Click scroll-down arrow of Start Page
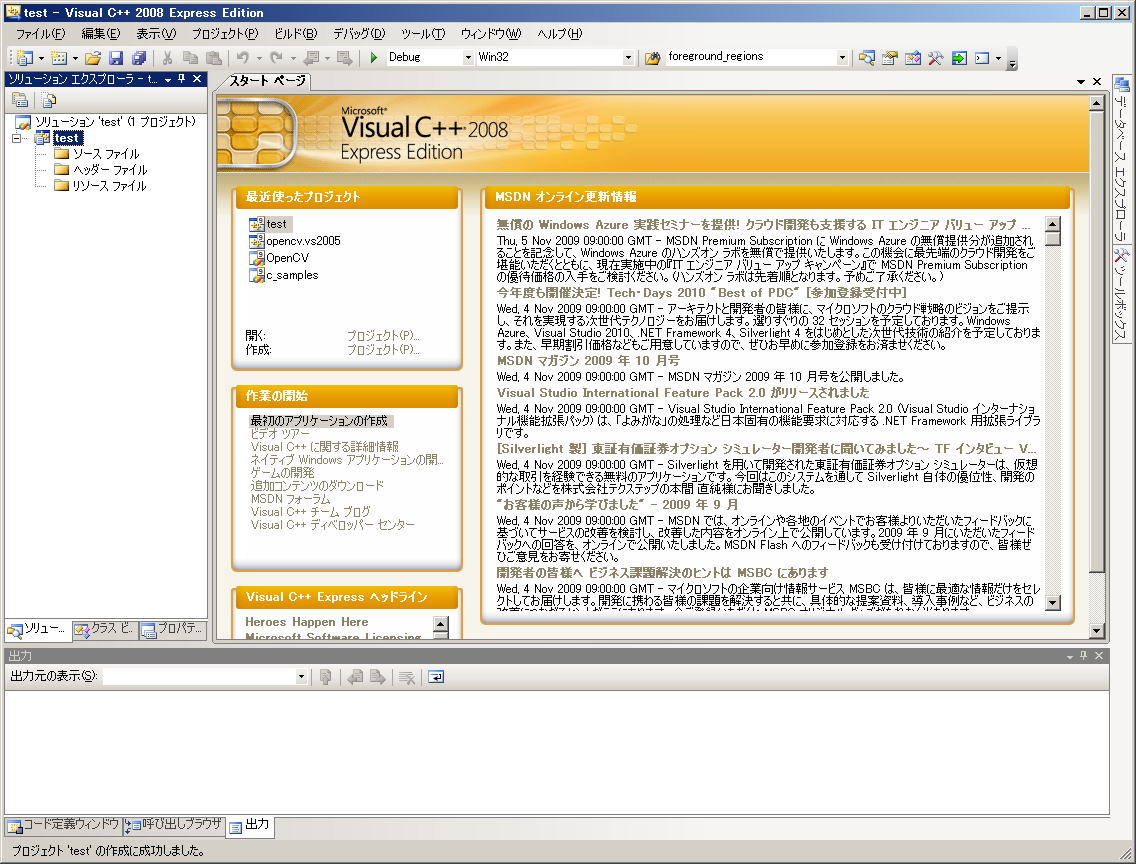This screenshot has height=864, width=1136. pos(1097,630)
